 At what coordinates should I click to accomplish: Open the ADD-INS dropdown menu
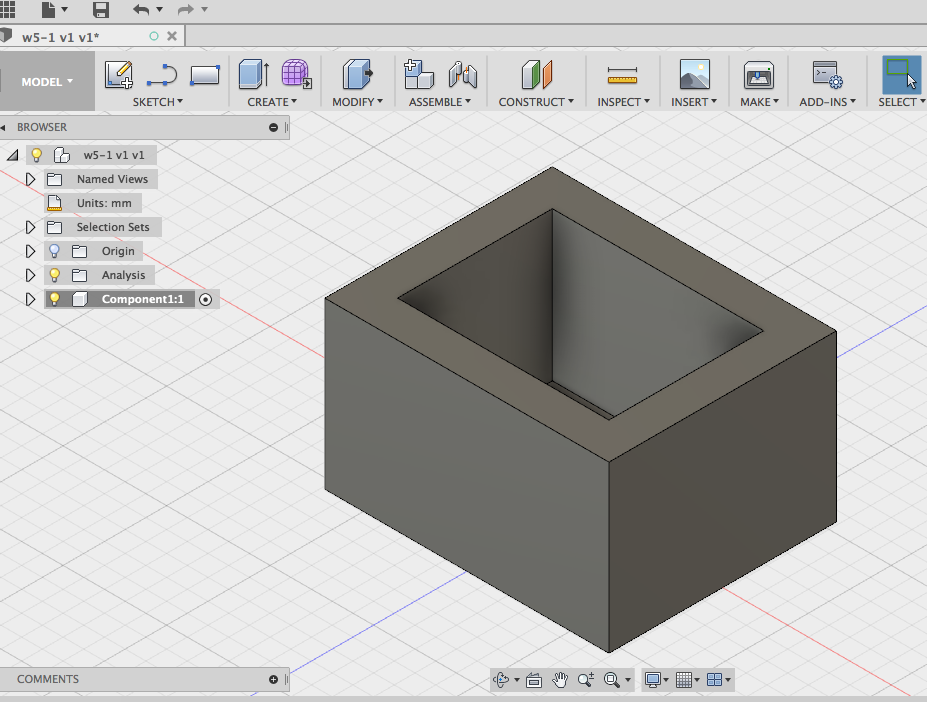(x=827, y=102)
